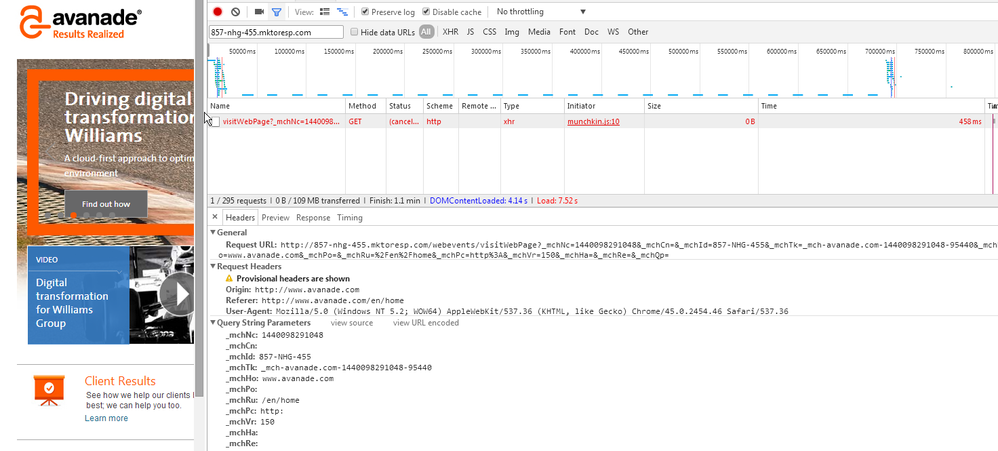Toggle capture screenshots camera icon

point(259,12)
